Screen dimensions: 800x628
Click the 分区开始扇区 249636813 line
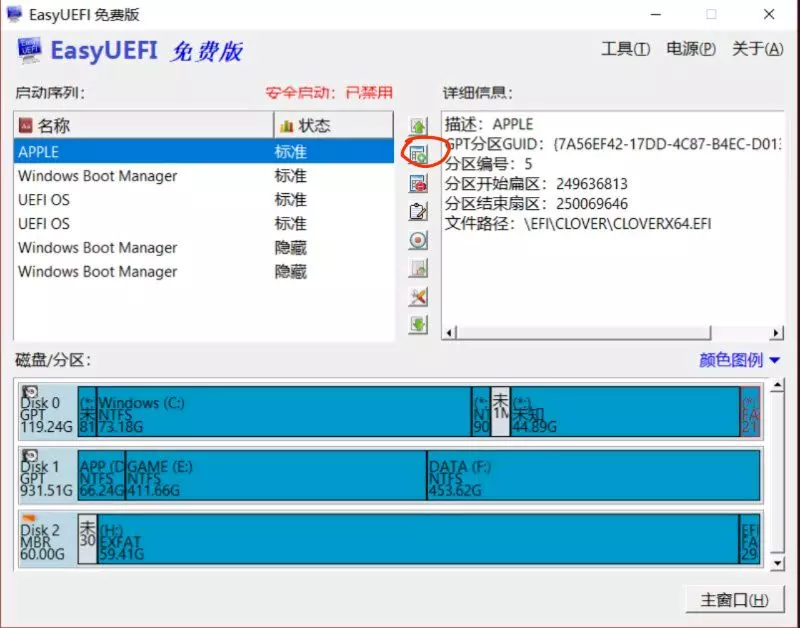tap(536, 184)
